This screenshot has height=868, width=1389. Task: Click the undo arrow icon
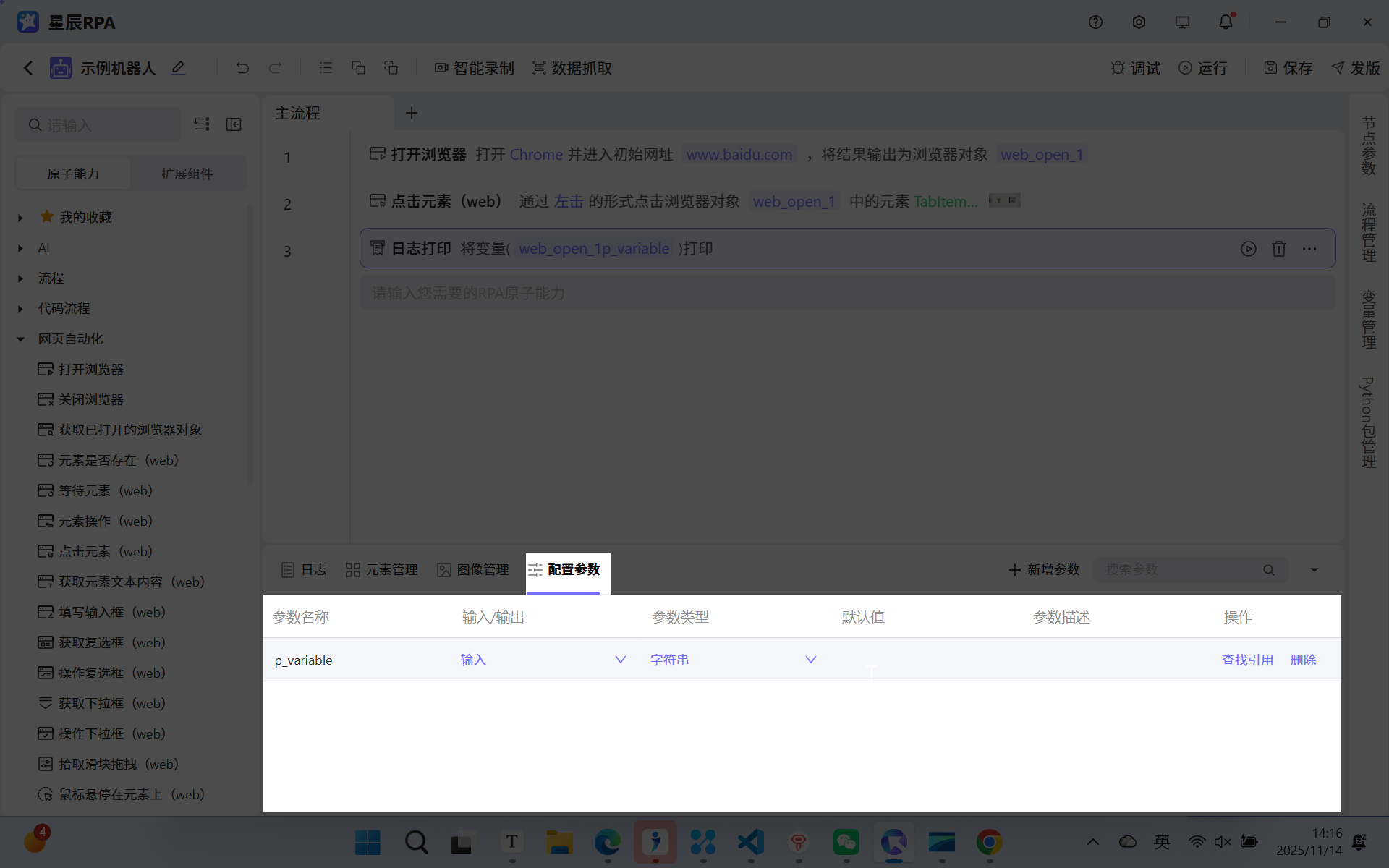(242, 67)
